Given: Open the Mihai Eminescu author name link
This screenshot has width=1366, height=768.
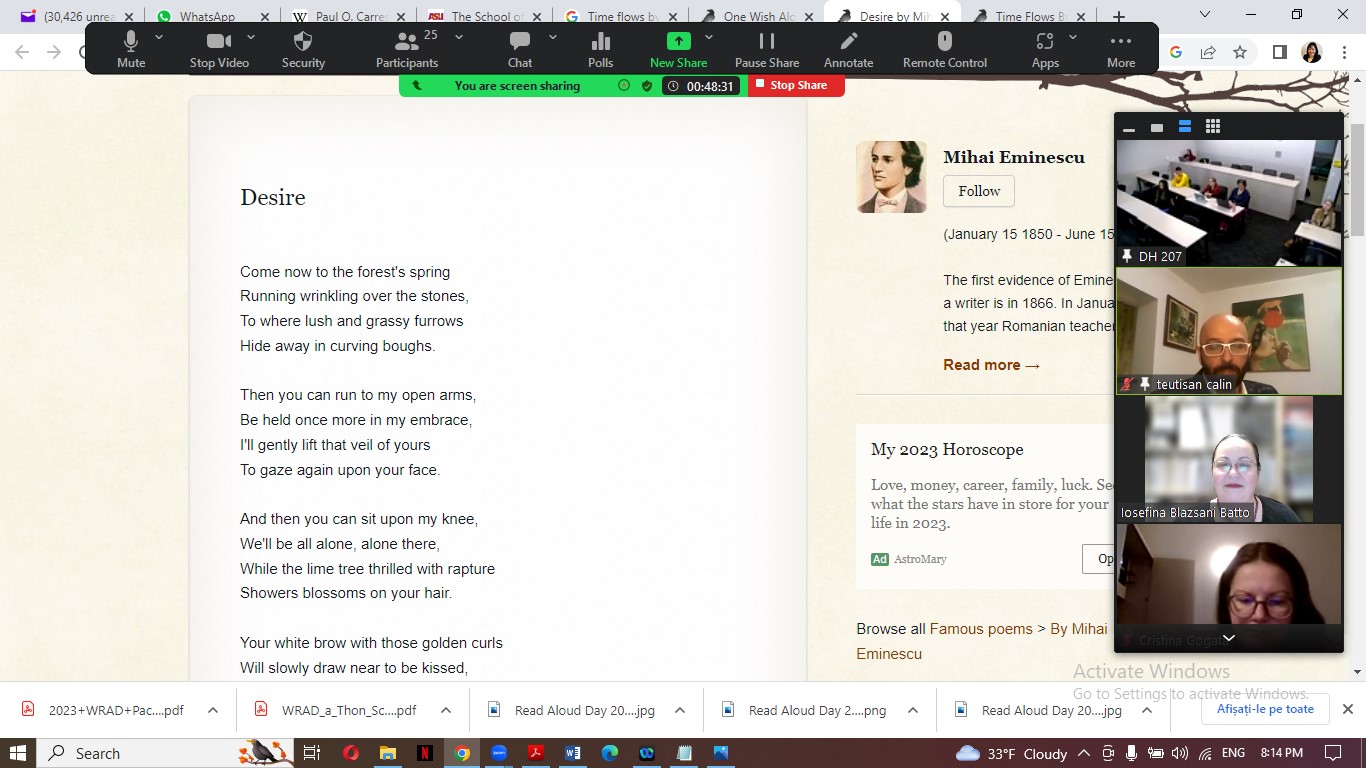Looking at the screenshot, I should [1014, 157].
